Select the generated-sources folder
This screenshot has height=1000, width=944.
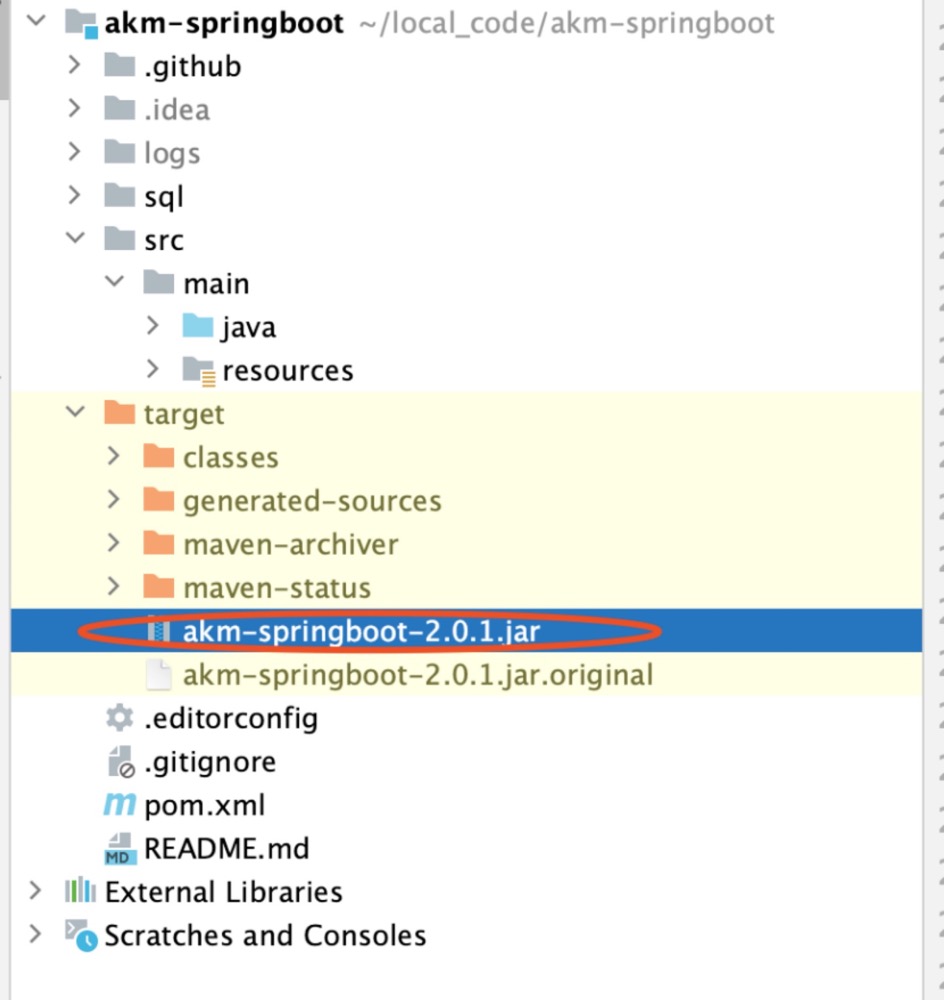(311, 501)
